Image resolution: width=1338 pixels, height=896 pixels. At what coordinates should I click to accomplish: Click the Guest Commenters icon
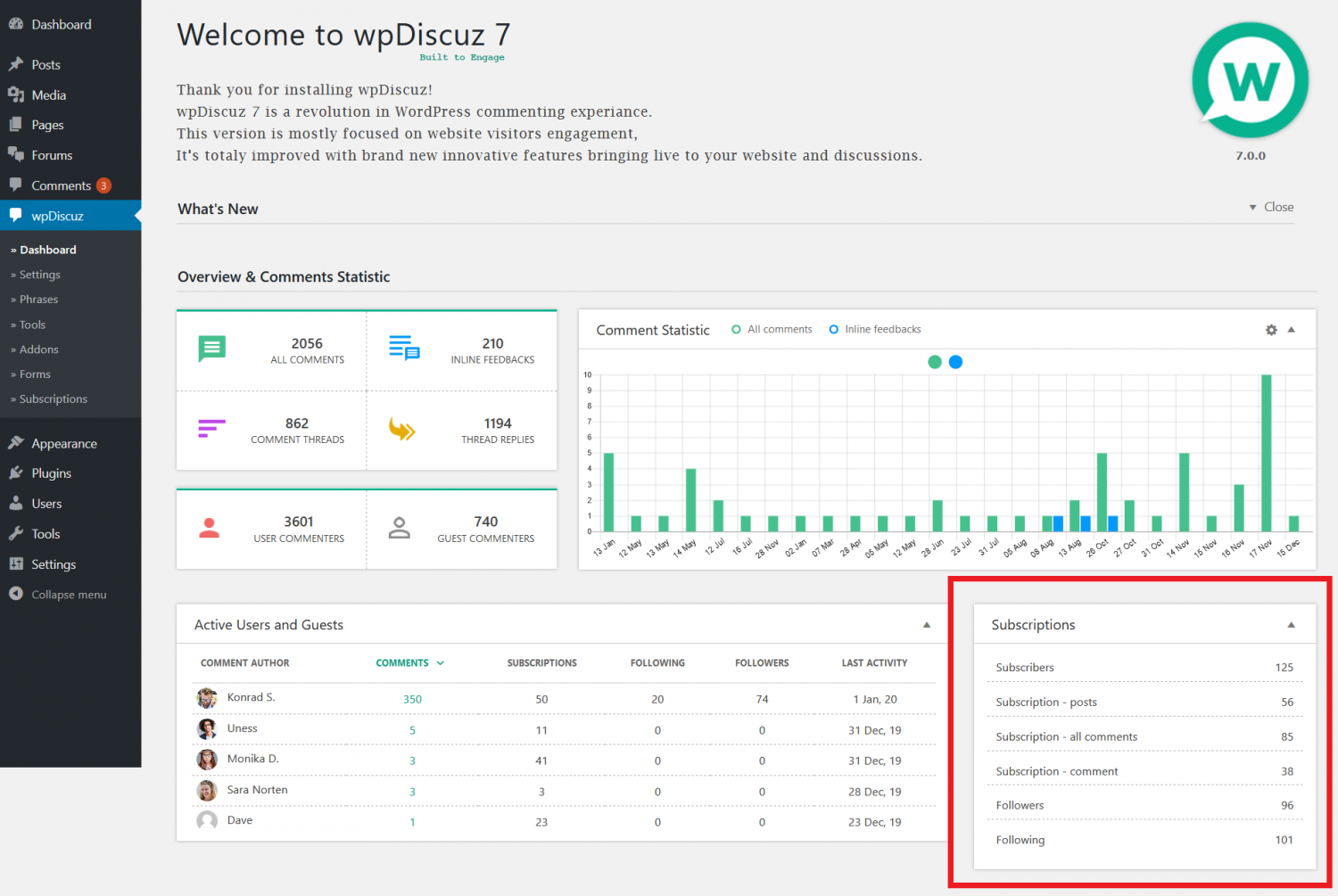pos(400,528)
